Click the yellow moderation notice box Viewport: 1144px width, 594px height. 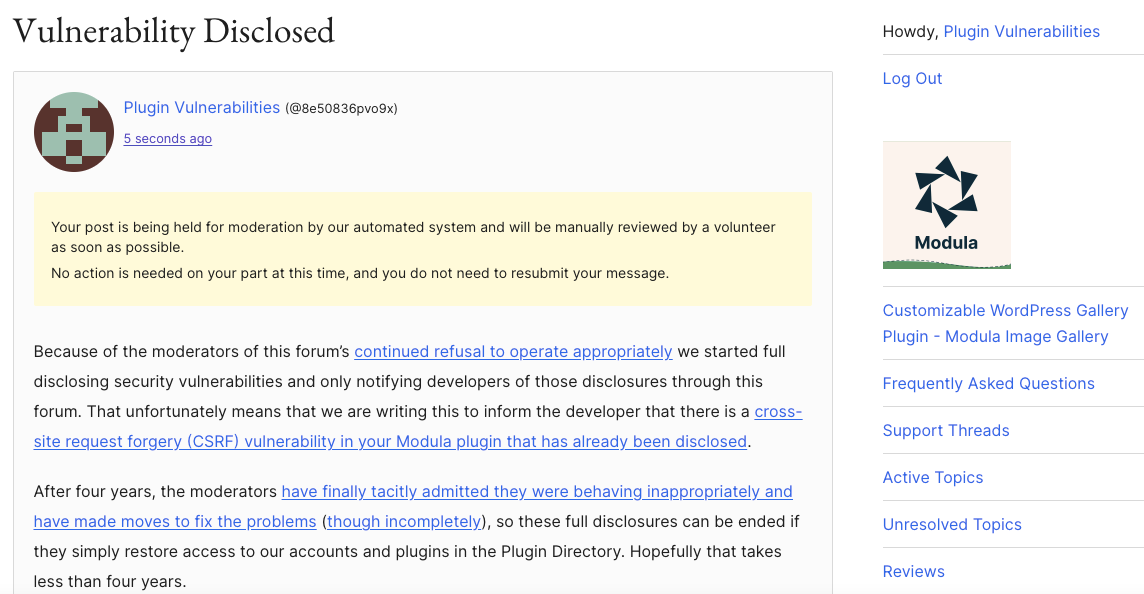(422, 249)
